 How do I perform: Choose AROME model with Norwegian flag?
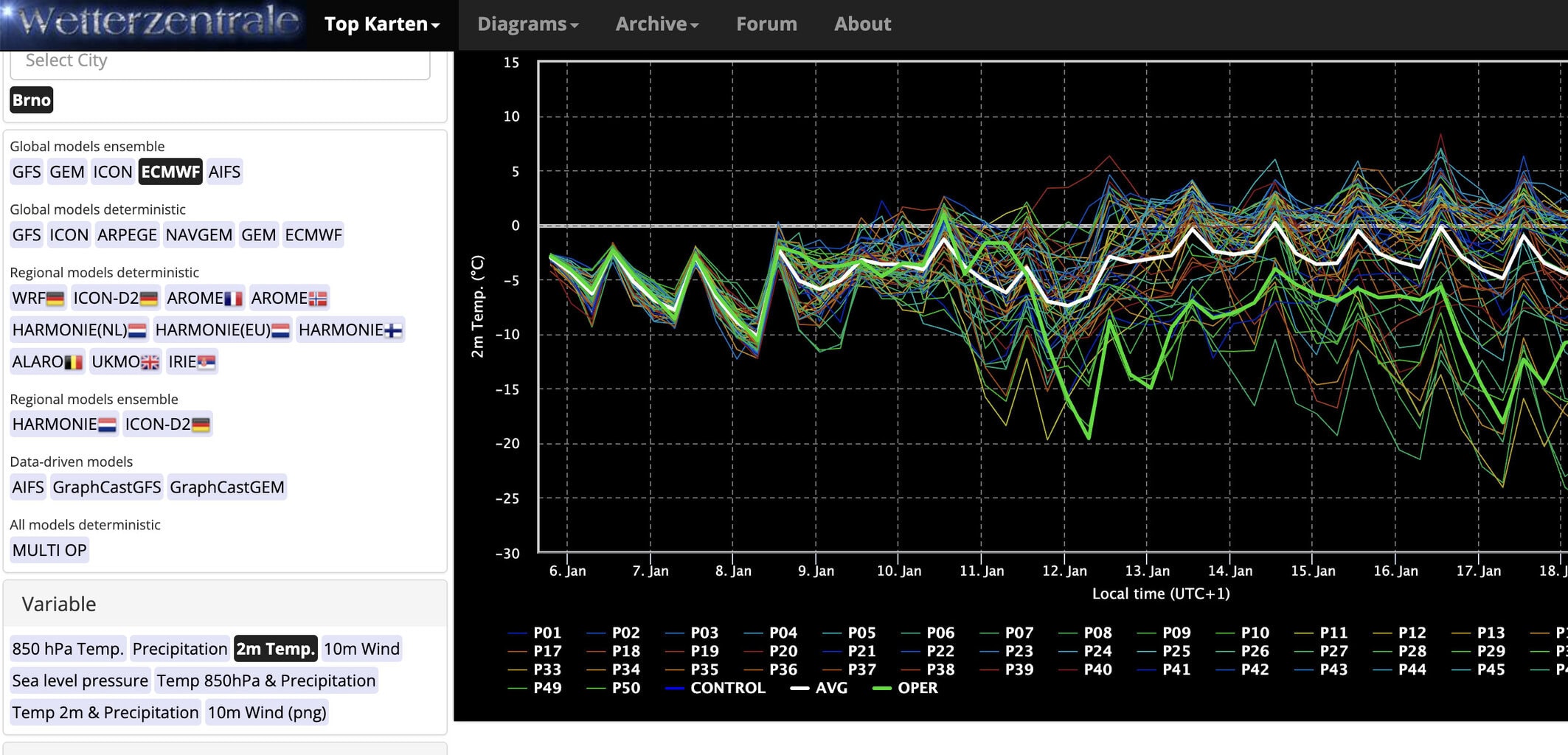coord(288,298)
